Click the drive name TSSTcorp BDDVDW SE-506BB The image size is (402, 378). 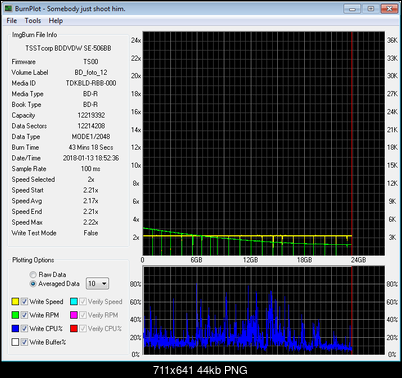(68, 48)
